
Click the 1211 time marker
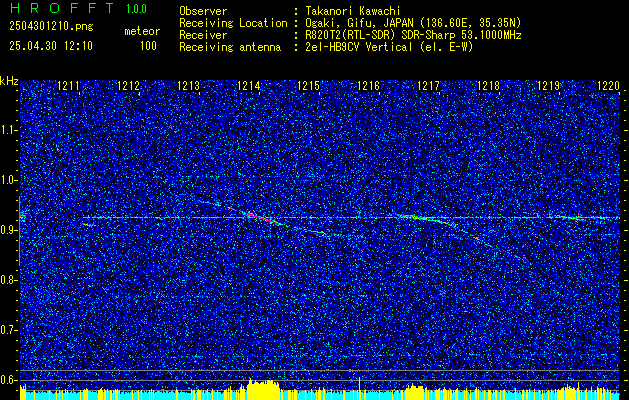tap(69, 85)
